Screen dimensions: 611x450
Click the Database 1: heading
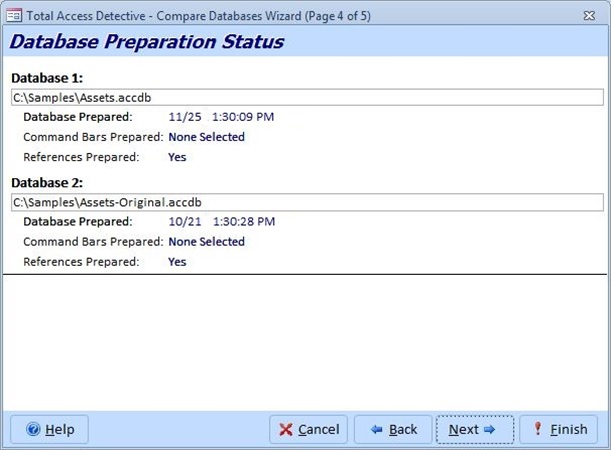click(x=47, y=78)
